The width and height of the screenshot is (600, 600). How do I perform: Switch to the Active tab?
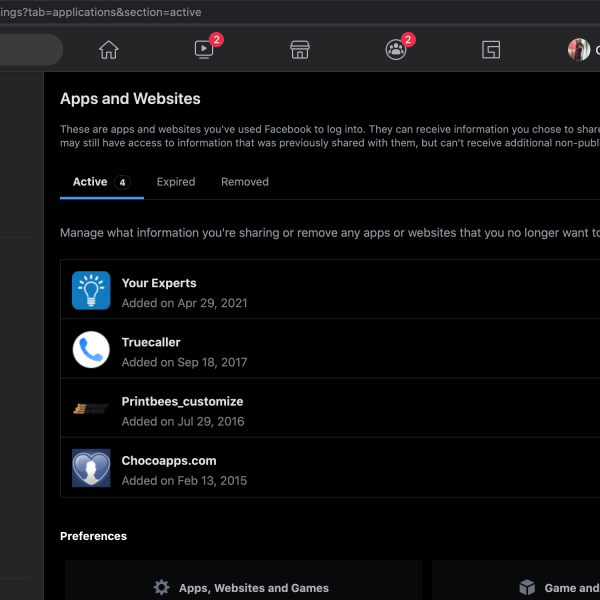(x=102, y=182)
